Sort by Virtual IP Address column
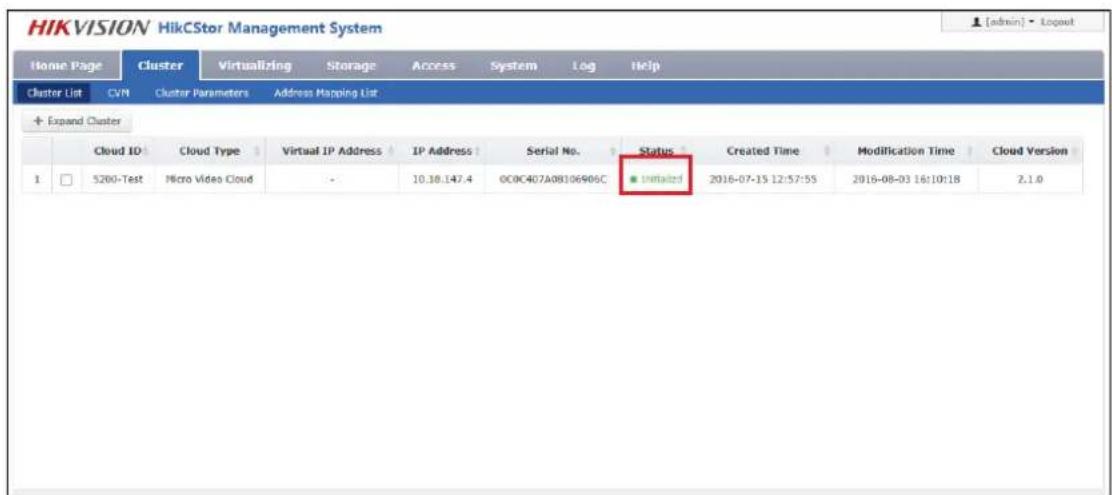The width and height of the screenshot is (1112, 495). point(332,151)
